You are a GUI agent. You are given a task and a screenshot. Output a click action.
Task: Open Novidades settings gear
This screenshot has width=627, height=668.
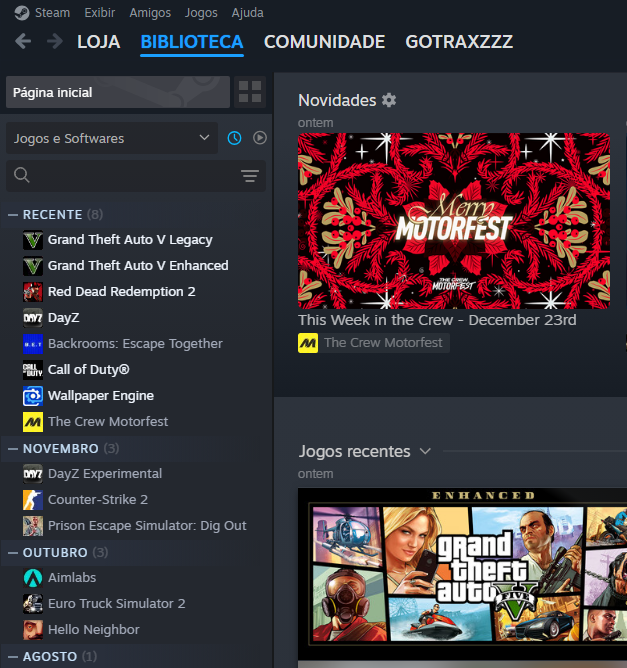[x=388, y=100]
